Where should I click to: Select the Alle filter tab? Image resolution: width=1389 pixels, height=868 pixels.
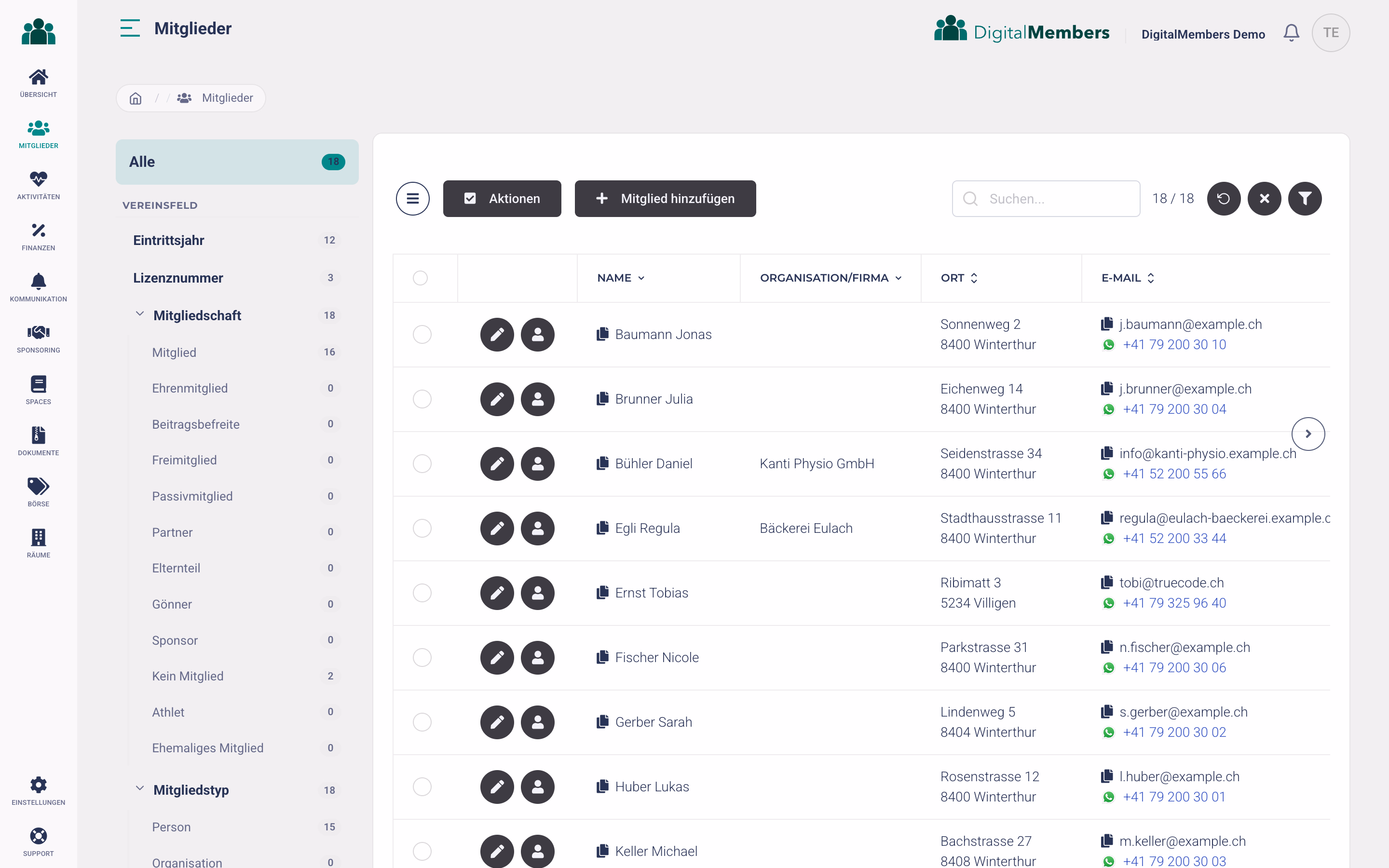[237, 162]
